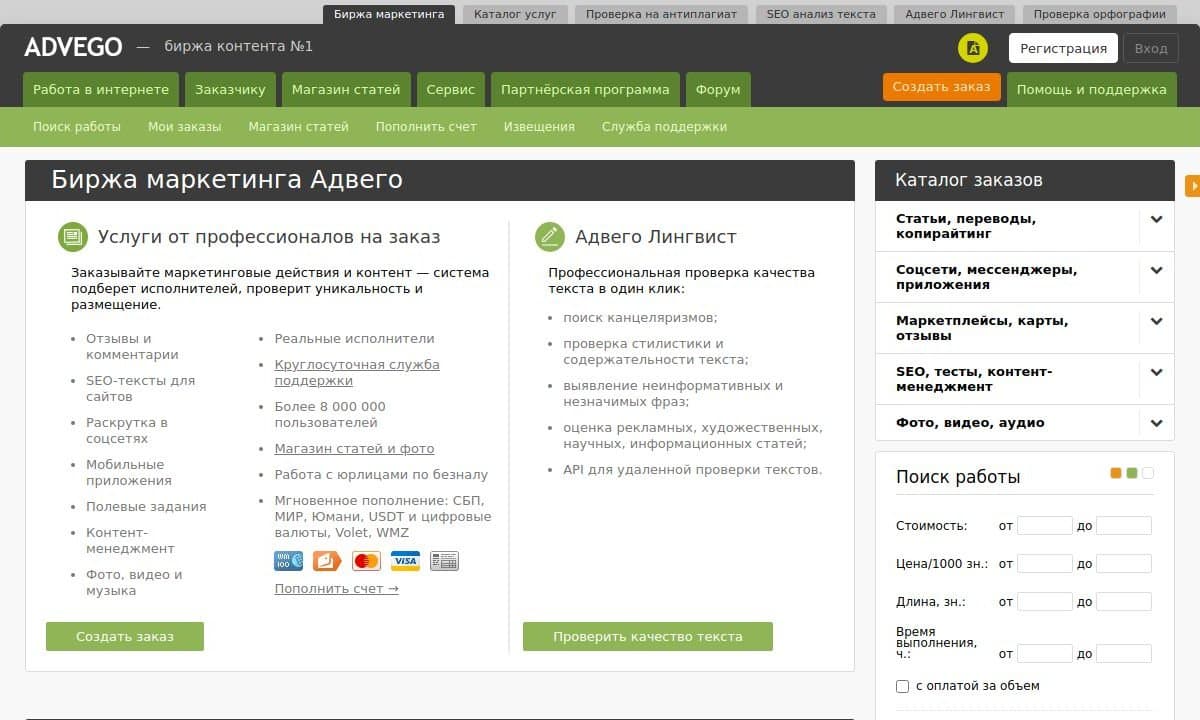Viewport: 1200px width, 720px height.
Task: Click the orange side panel arrow tab
Action: pyautogui.click(x=1192, y=186)
